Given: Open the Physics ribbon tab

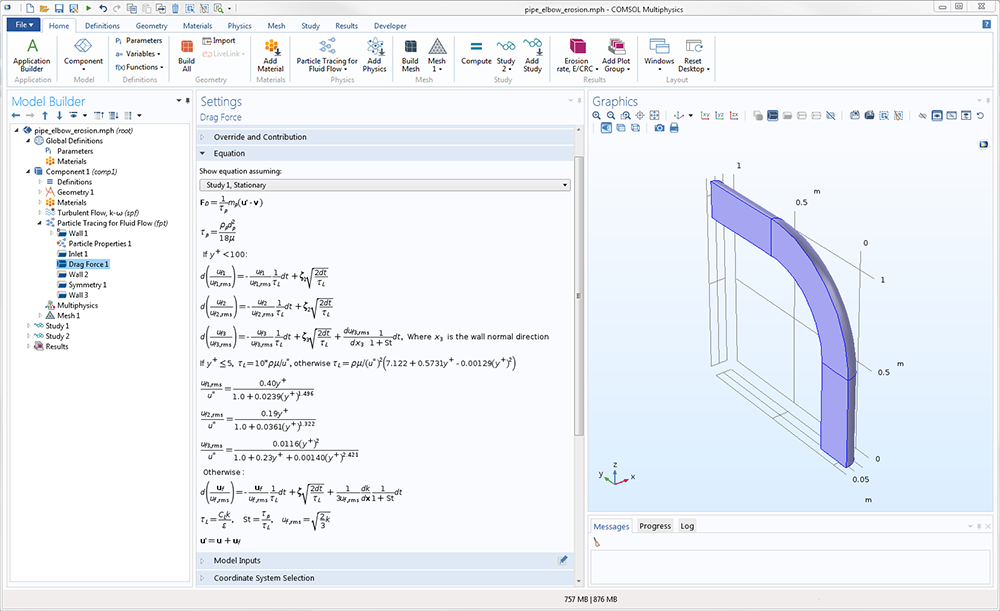Looking at the screenshot, I should (239, 26).
